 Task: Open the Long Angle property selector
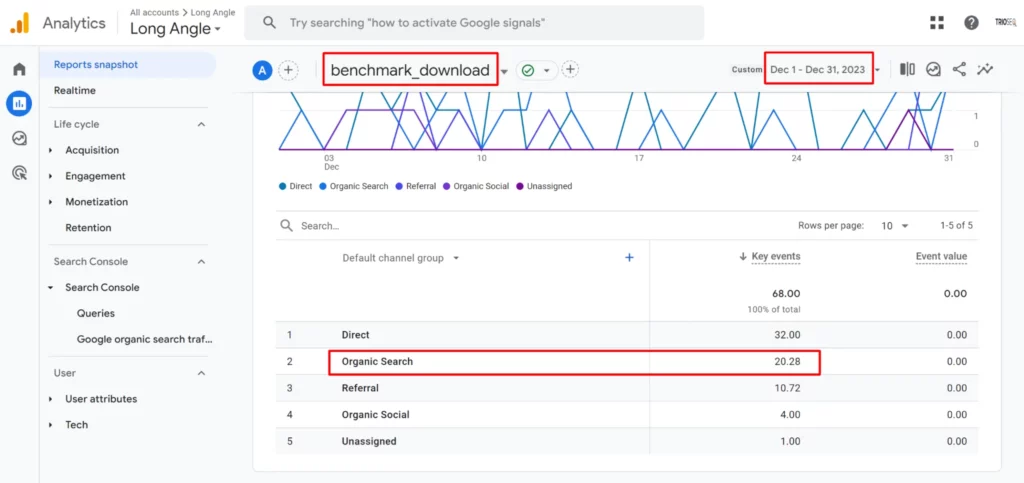point(175,29)
